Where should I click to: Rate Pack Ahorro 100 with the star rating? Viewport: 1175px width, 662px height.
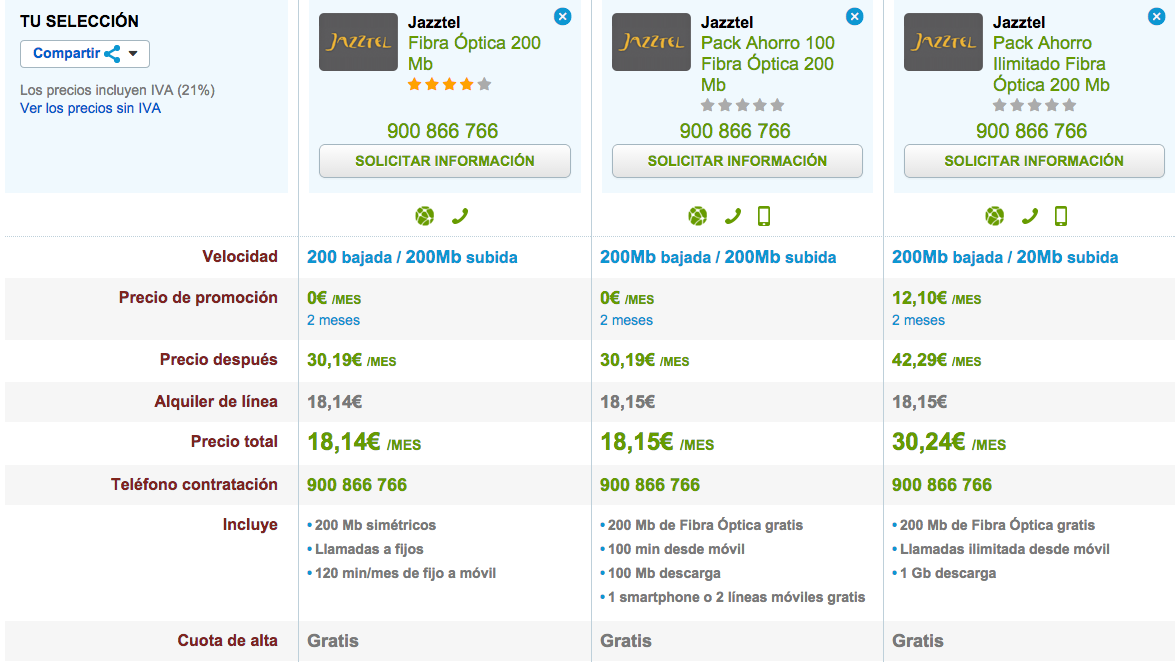742,105
